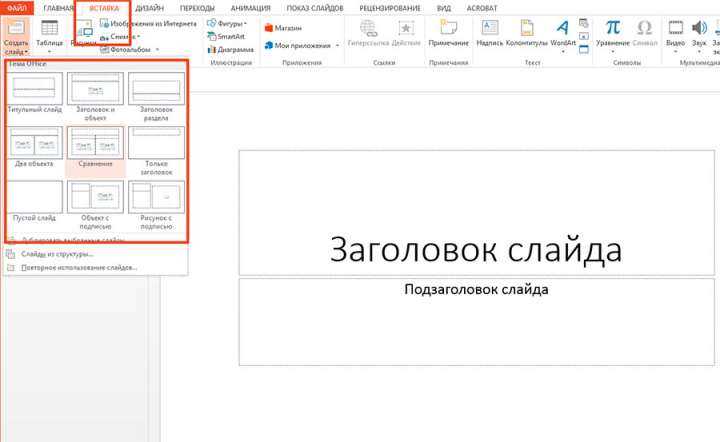The width and height of the screenshot is (720, 442).
Task: Expand the Уравнение dropdown arrow
Action: pyautogui.click(x=613, y=51)
